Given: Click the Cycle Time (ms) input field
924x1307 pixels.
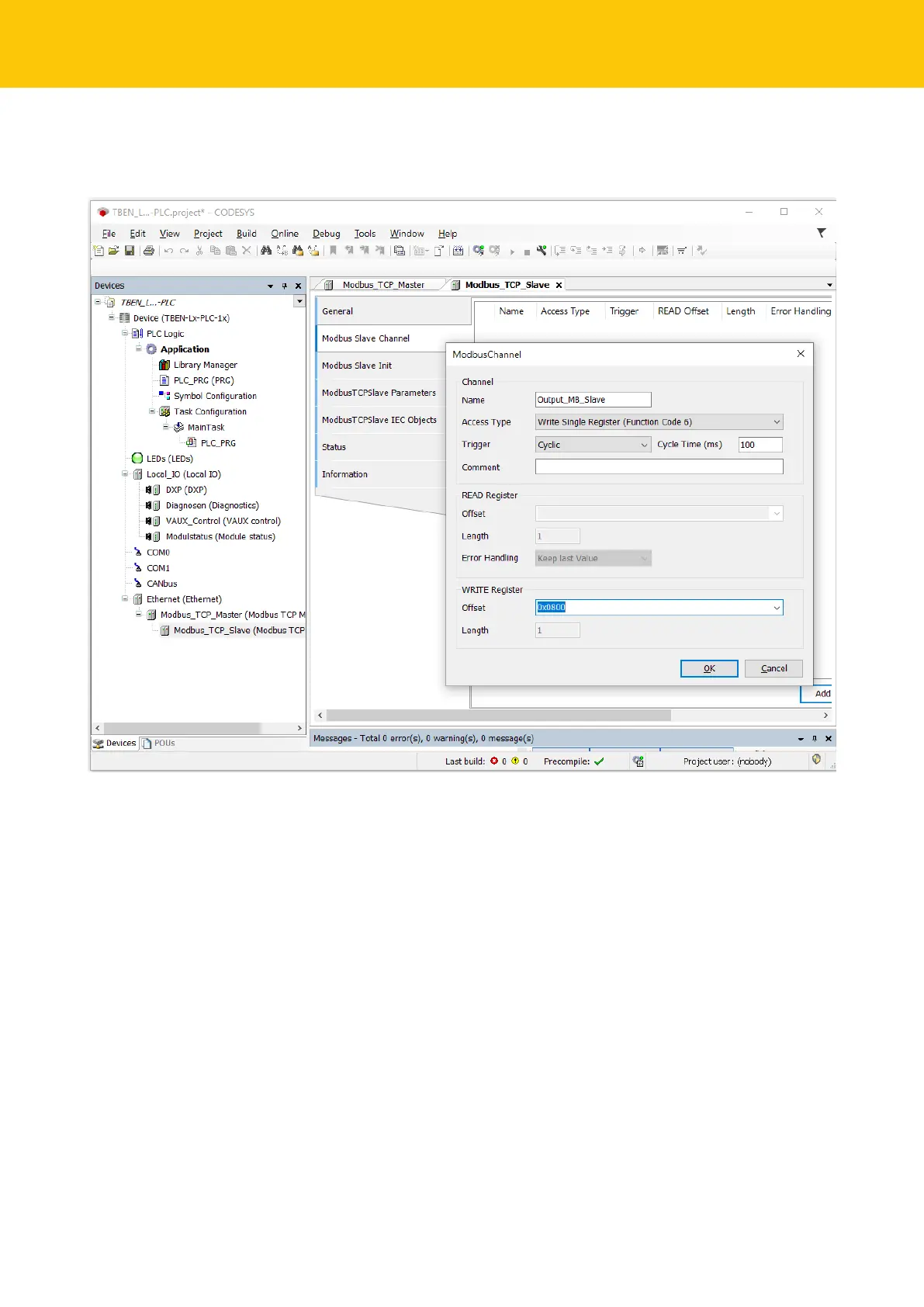Looking at the screenshot, I should pos(760,445).
